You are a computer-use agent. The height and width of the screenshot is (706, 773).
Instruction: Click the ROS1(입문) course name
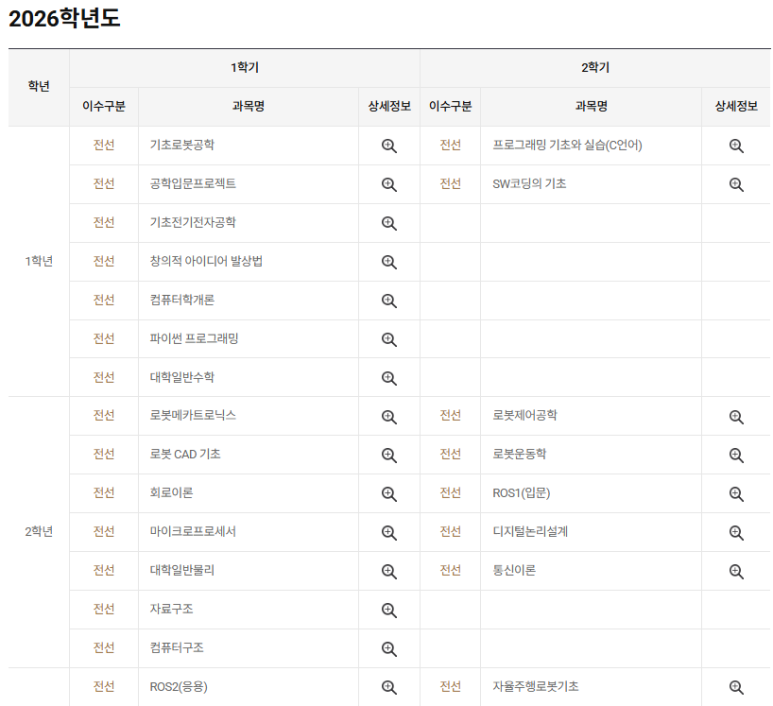[522, 493]
